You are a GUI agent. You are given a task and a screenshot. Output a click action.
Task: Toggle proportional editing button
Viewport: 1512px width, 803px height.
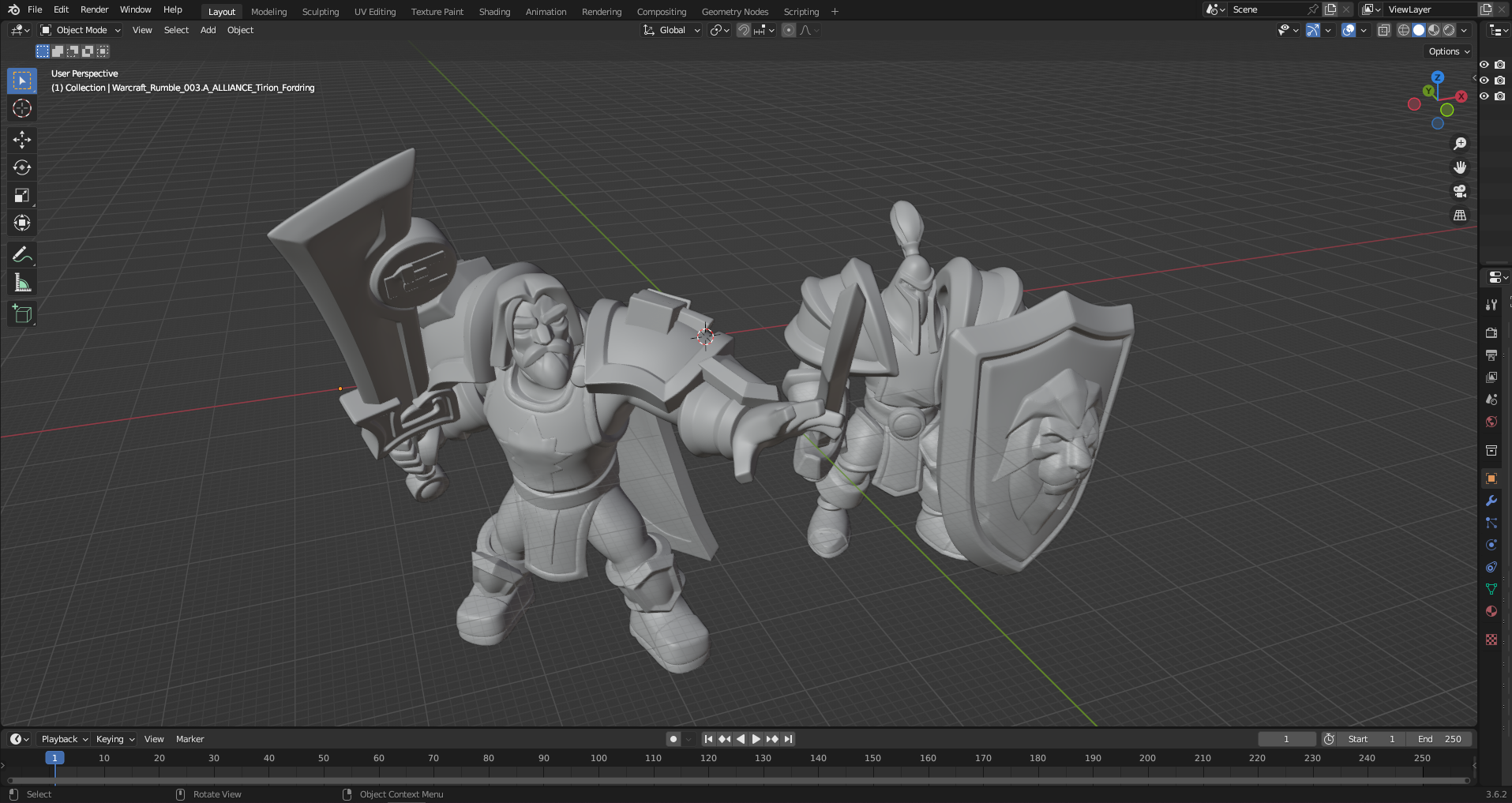coord(788,30)
